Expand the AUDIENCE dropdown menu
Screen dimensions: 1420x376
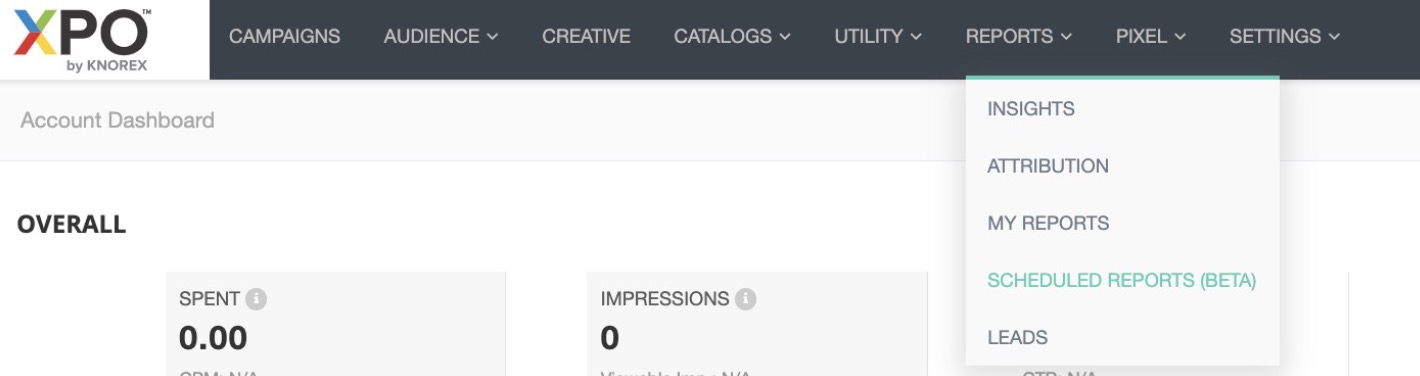point(441,37)
